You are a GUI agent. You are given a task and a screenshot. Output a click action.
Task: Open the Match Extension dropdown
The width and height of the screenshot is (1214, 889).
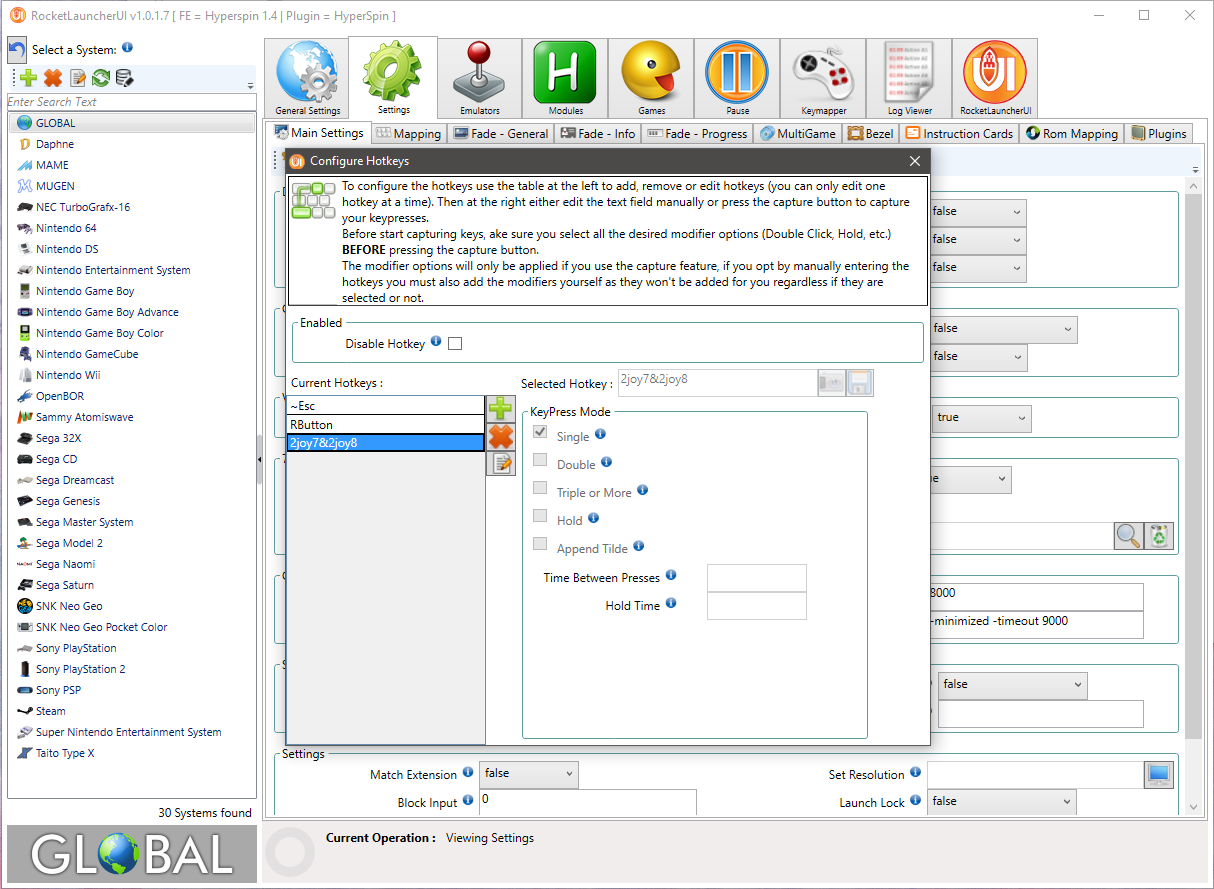(529, 774)
